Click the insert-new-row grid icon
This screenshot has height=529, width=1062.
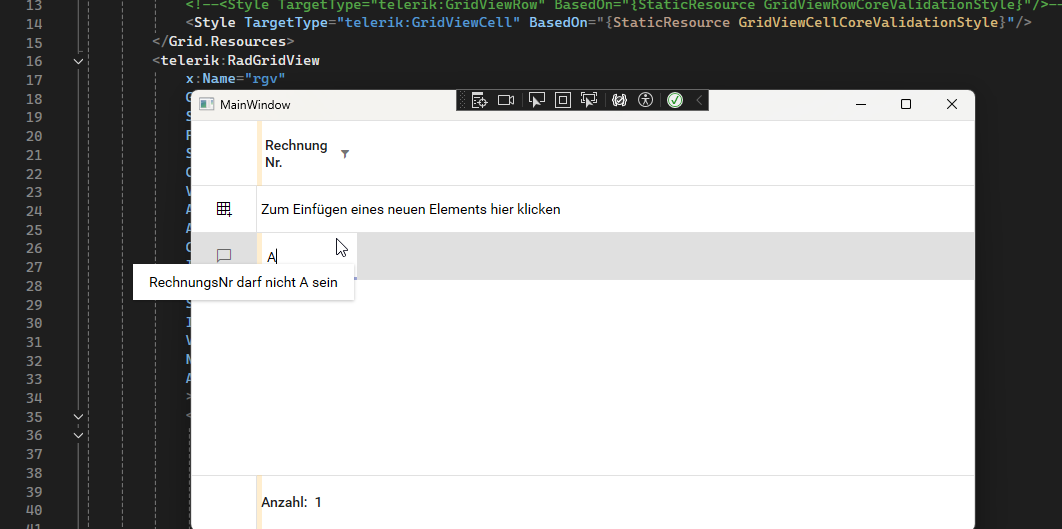click(x=224, y=209)
